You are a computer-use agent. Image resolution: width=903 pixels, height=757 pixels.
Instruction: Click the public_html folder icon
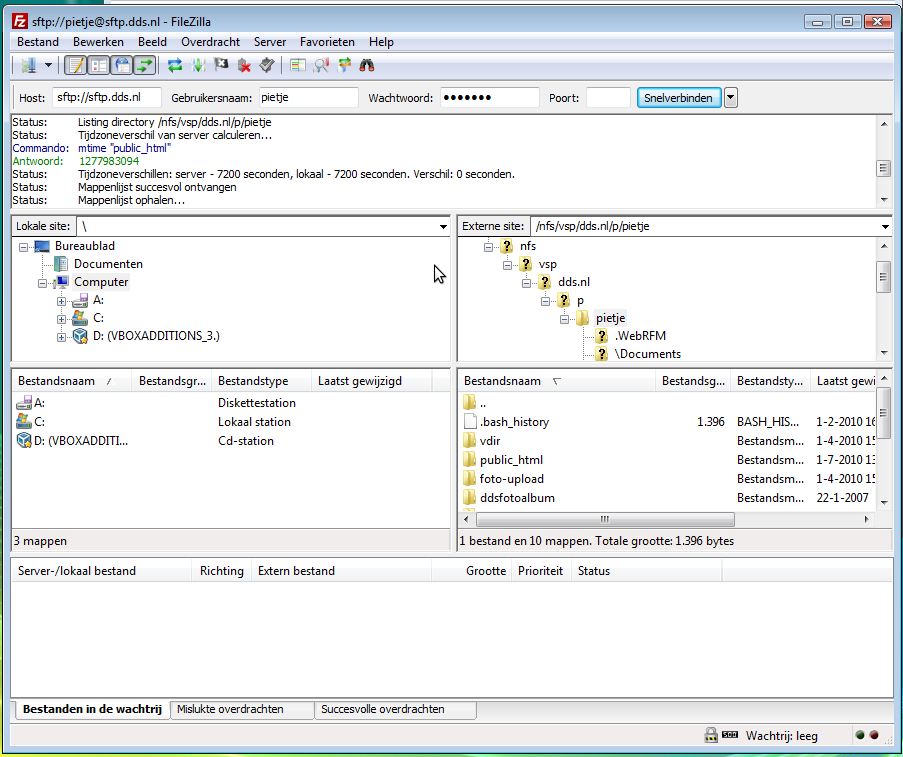point(470,460)
